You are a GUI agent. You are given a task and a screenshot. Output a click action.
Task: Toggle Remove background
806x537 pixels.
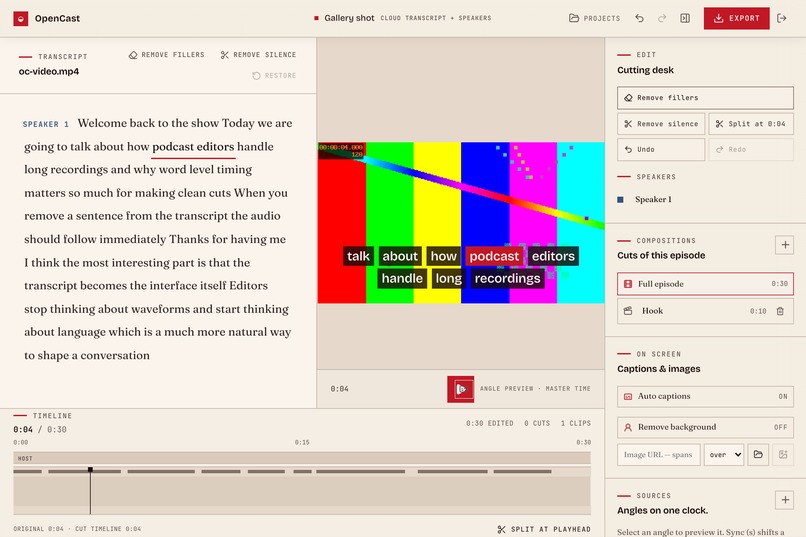point(705,427)
